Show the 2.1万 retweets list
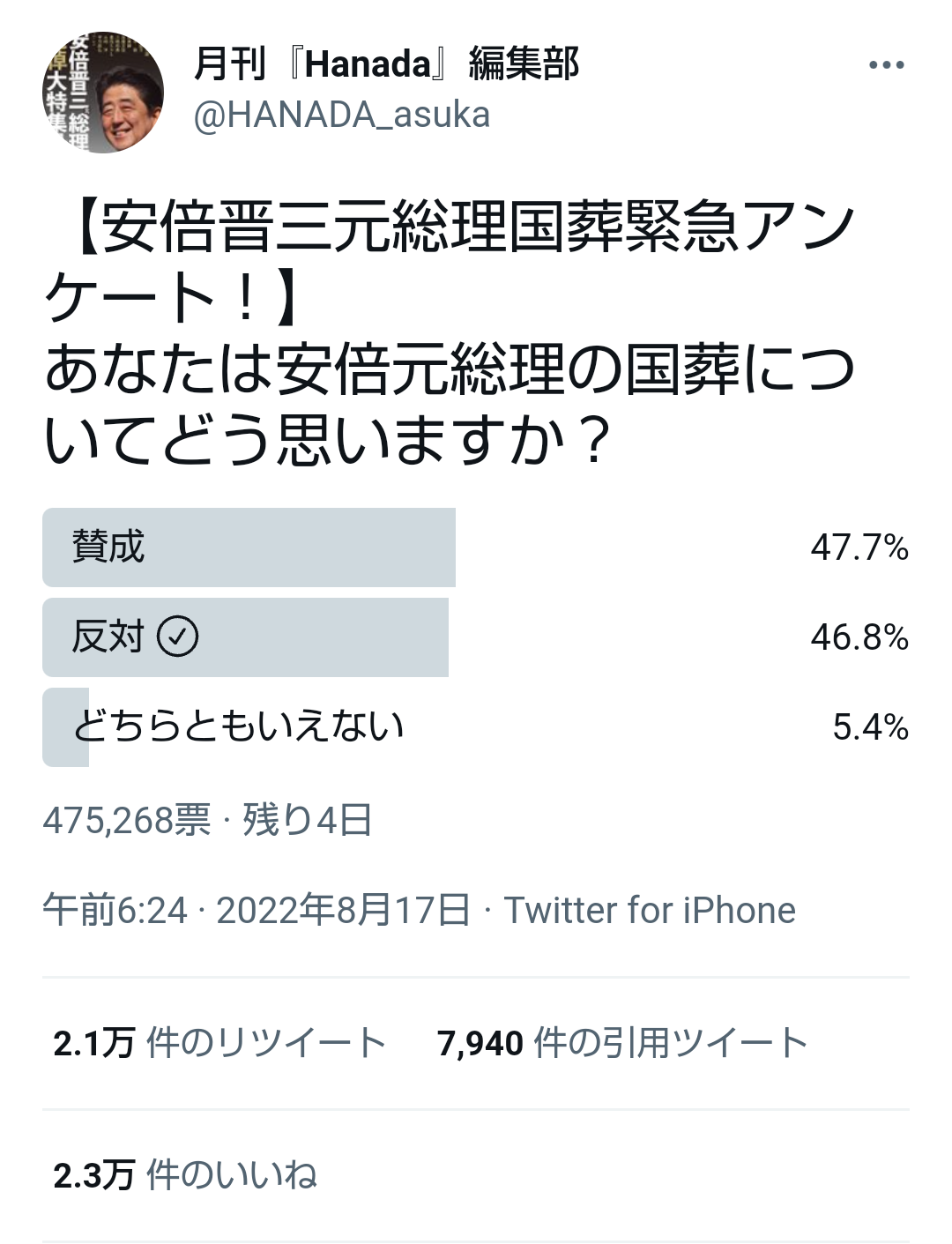Image resolution: width=952 pixels, height=1244 pixels. click(219, 1044)
